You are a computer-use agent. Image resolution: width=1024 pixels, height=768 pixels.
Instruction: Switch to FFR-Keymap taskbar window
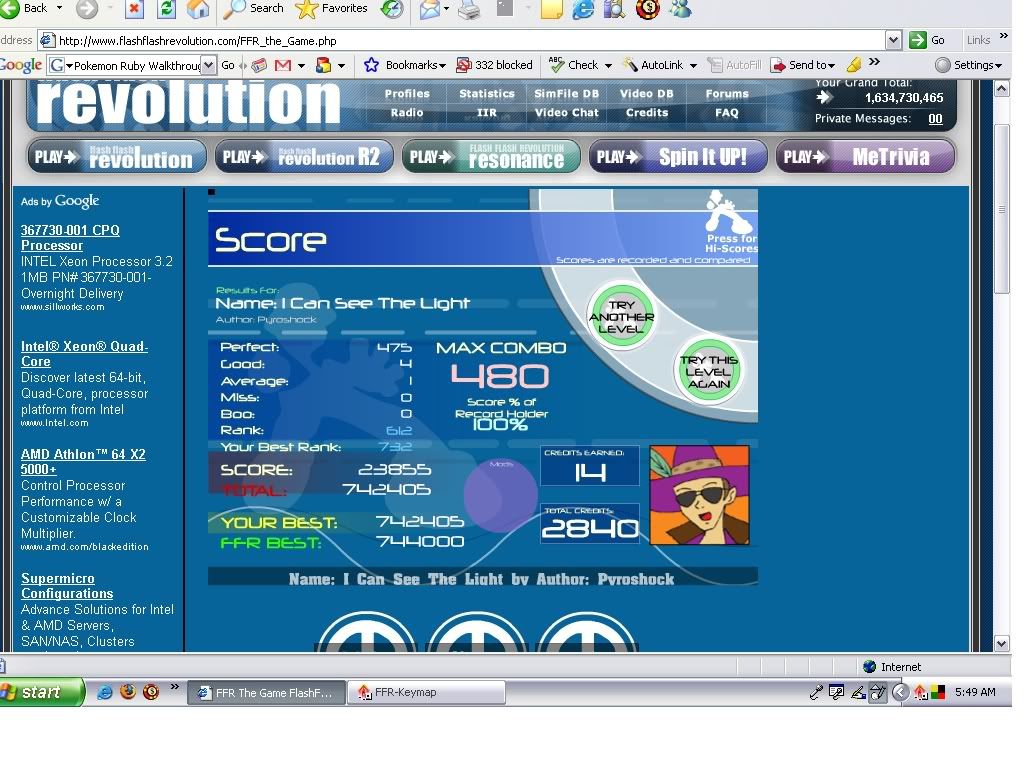click(x=425, y=692)
